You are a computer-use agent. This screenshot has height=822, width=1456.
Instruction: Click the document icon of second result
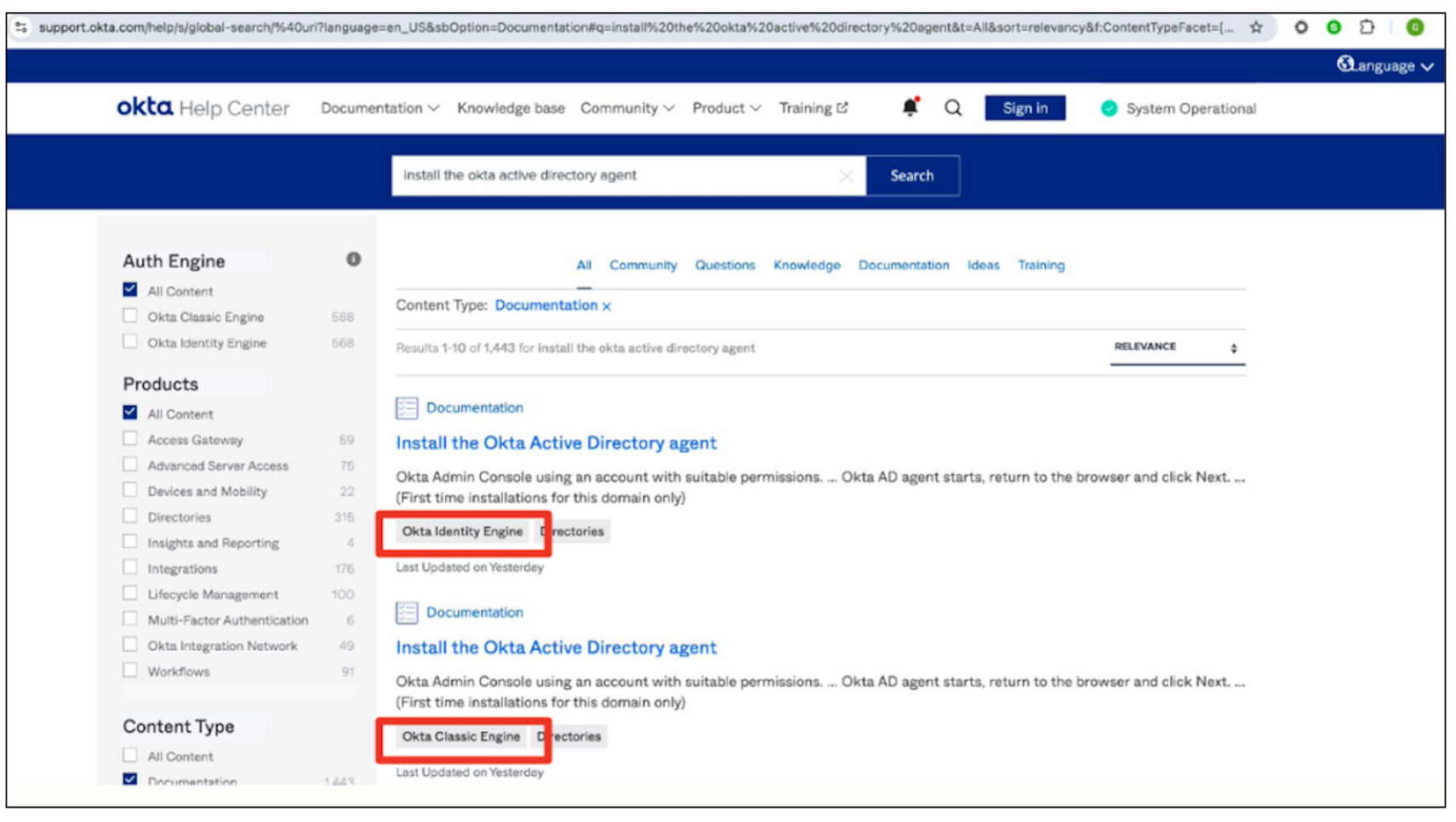407,613
